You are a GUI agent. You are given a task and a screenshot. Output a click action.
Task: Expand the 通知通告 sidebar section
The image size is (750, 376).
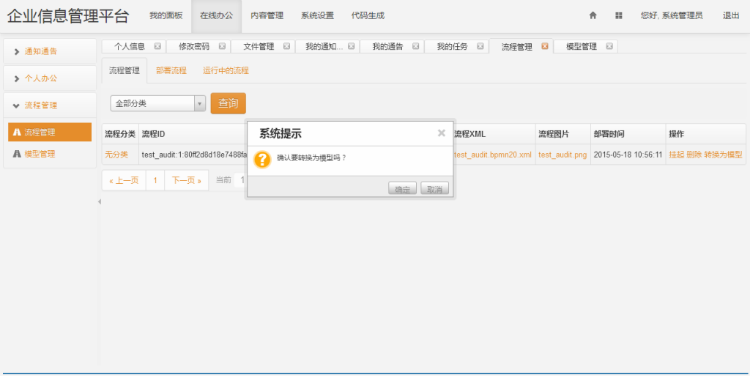50,51
